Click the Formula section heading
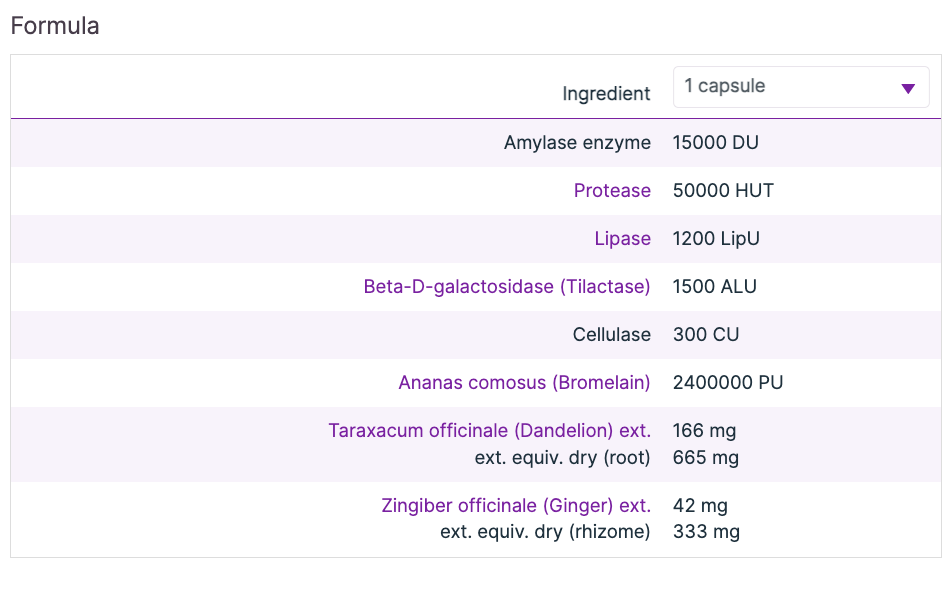952x590 pixels. [55, 26]
